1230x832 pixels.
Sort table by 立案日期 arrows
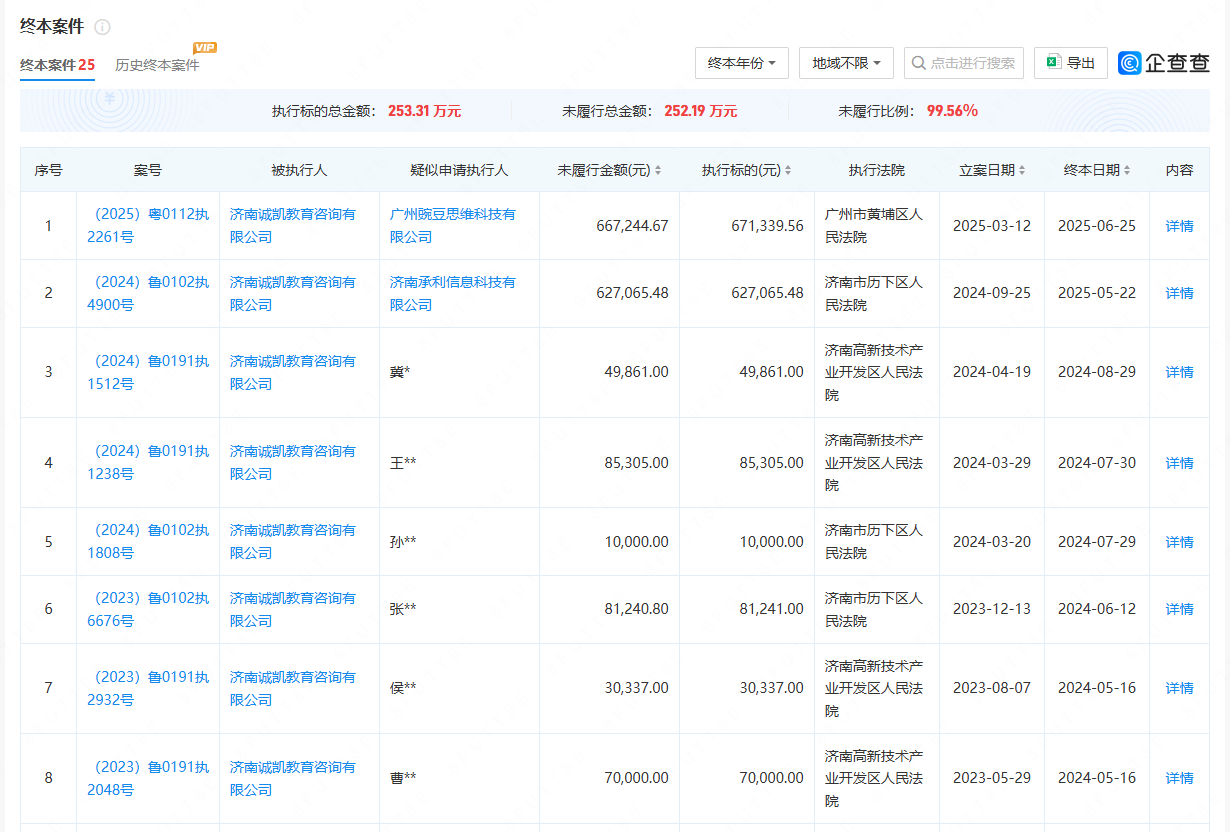[x=1022, y=171]
